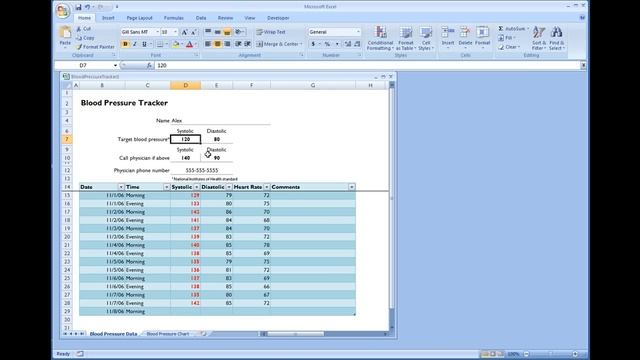This screenshot has height=360, width=640.
Task: Click the formula bar showing 120
Action: tap(367, 65)
